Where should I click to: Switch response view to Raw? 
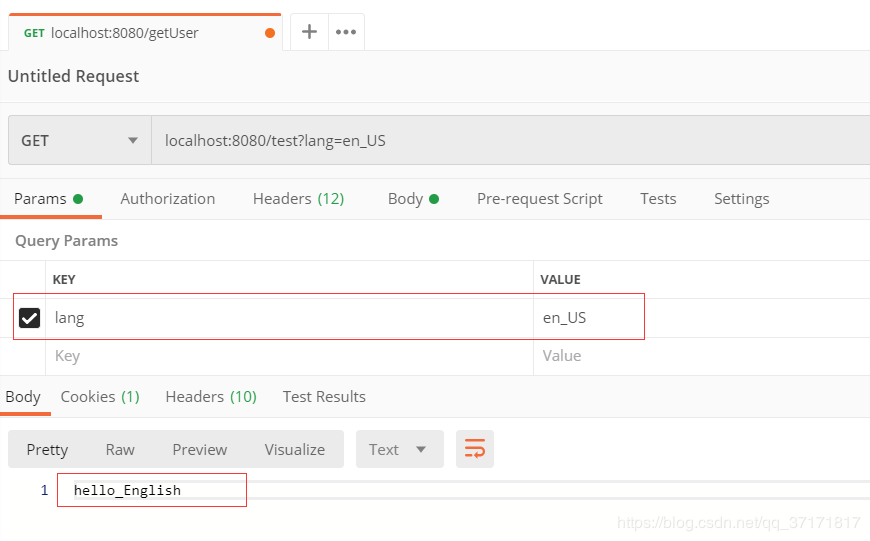[120, 449]
